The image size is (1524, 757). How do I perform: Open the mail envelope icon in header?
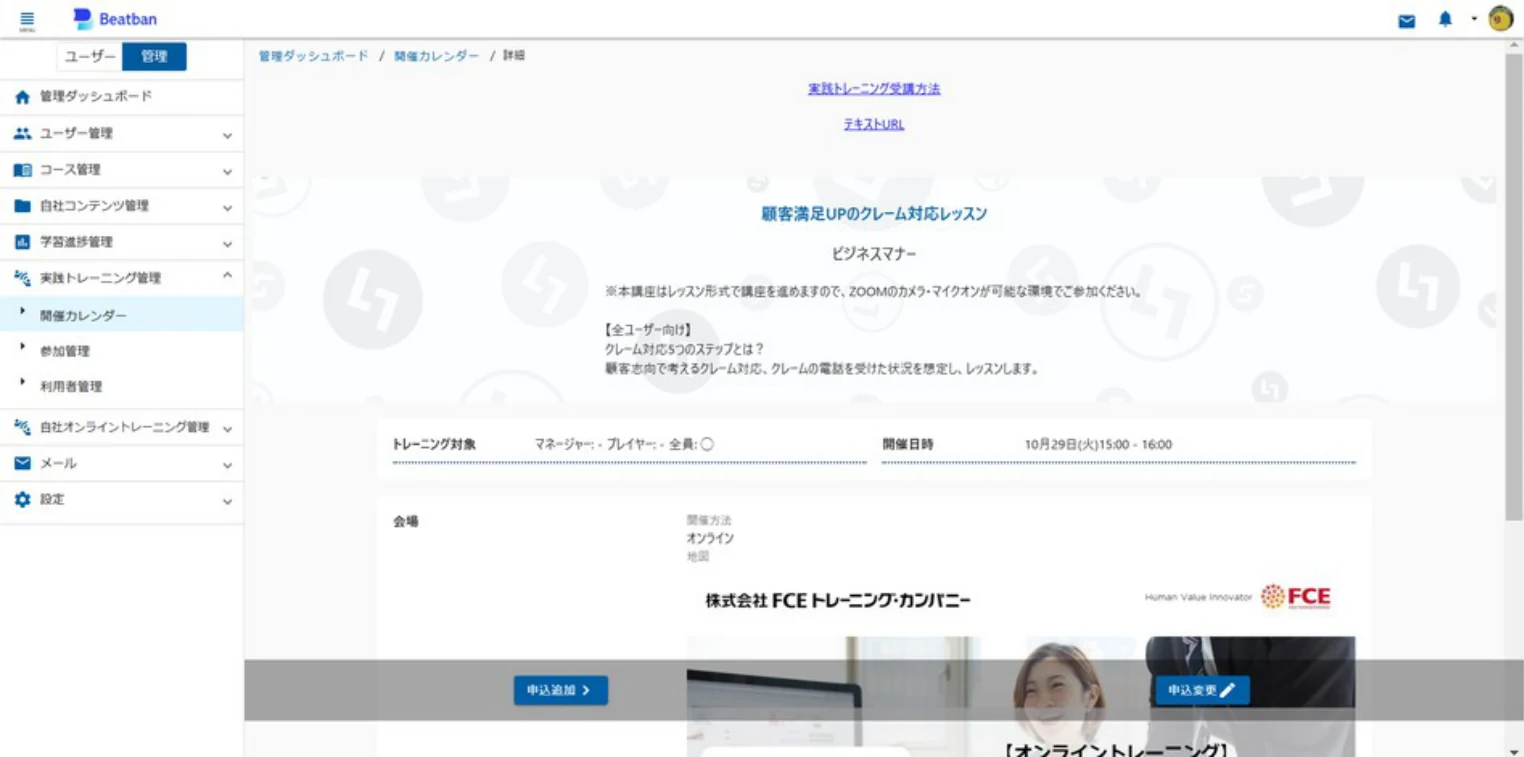pyautogui.click(x=1407, y=21)
